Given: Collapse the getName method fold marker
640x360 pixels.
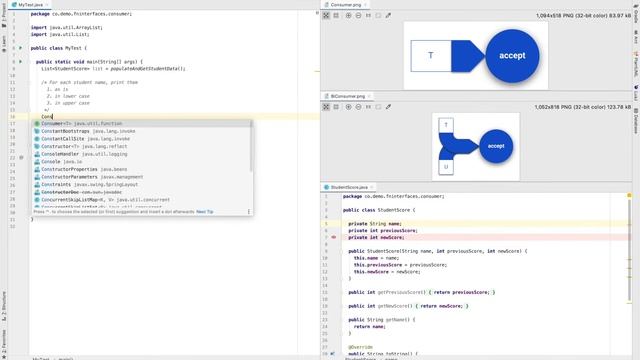Looking at the screenshot, I should pos(343,320).
